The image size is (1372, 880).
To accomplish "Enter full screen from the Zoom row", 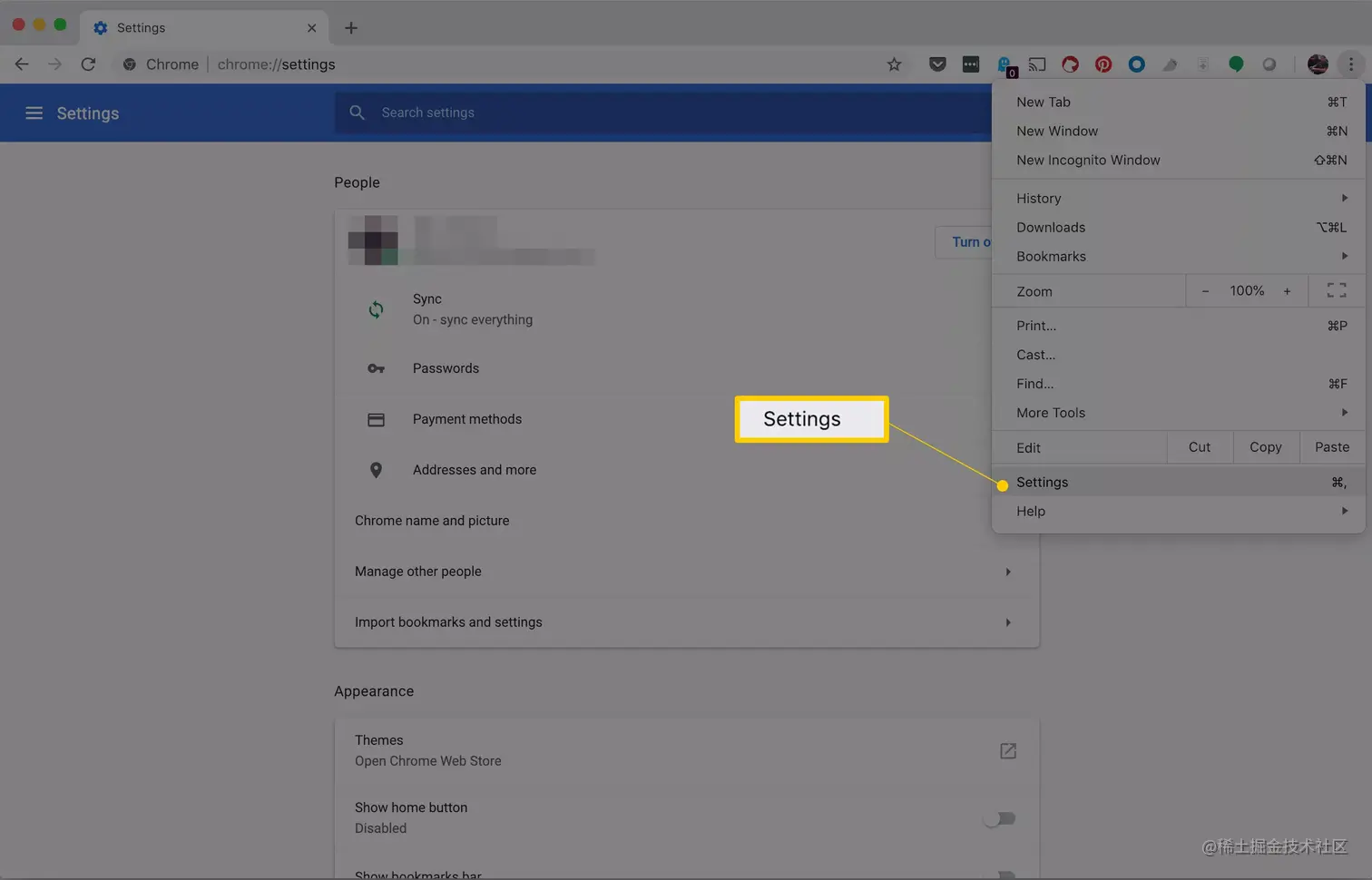I will pyautogui.click(x=1337, y=290).
